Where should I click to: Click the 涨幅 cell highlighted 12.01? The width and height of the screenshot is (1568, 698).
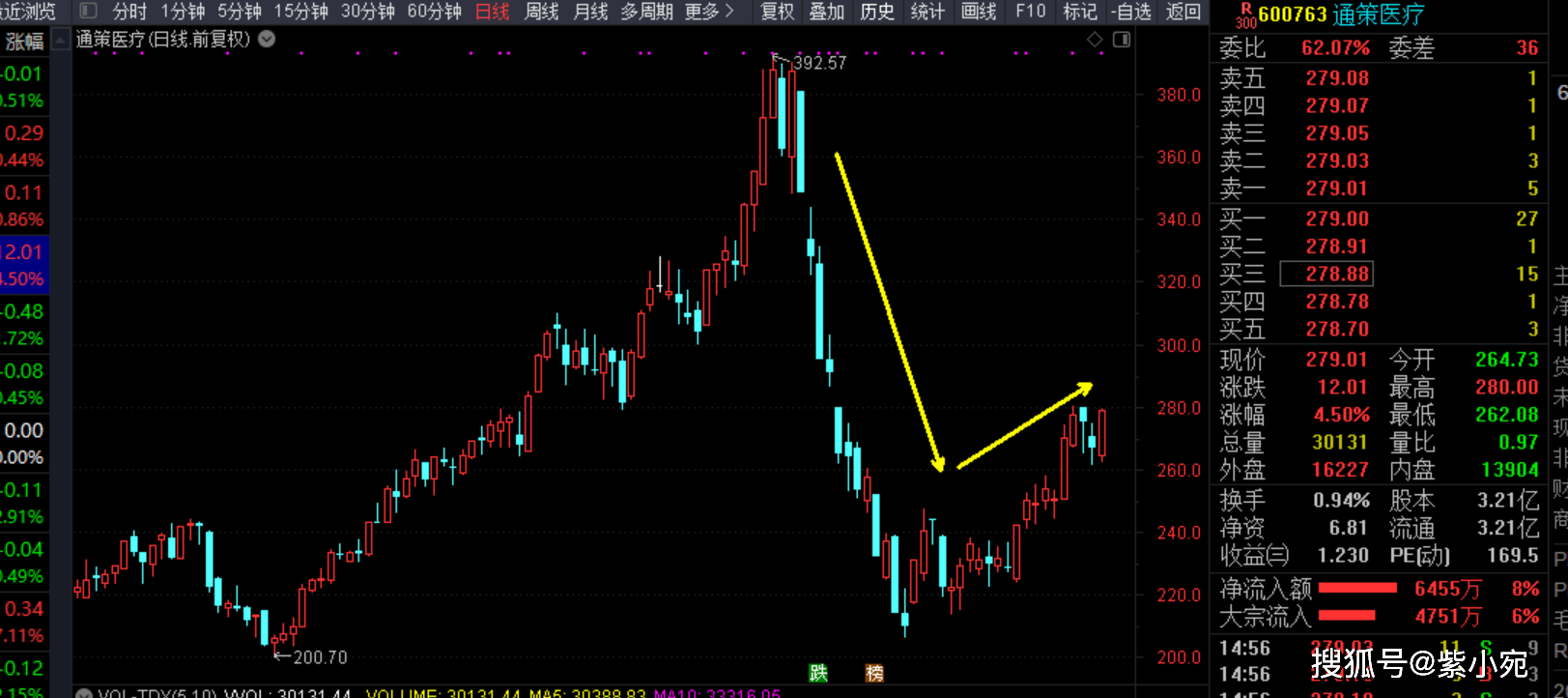click(22, 252)
